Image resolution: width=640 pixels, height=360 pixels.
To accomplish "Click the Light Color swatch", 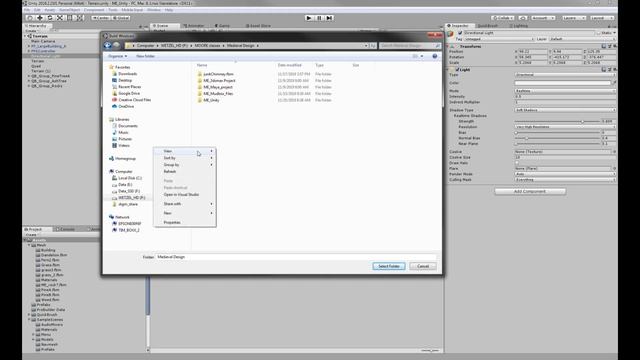I will click(562, 83).
